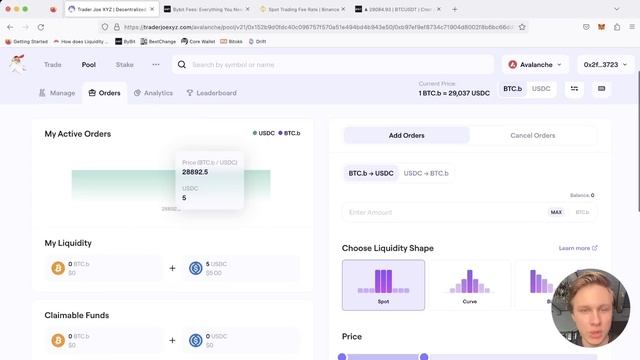Switch to Orders tab
This screenshot has width=640, height=360.
tap(104, 93)
